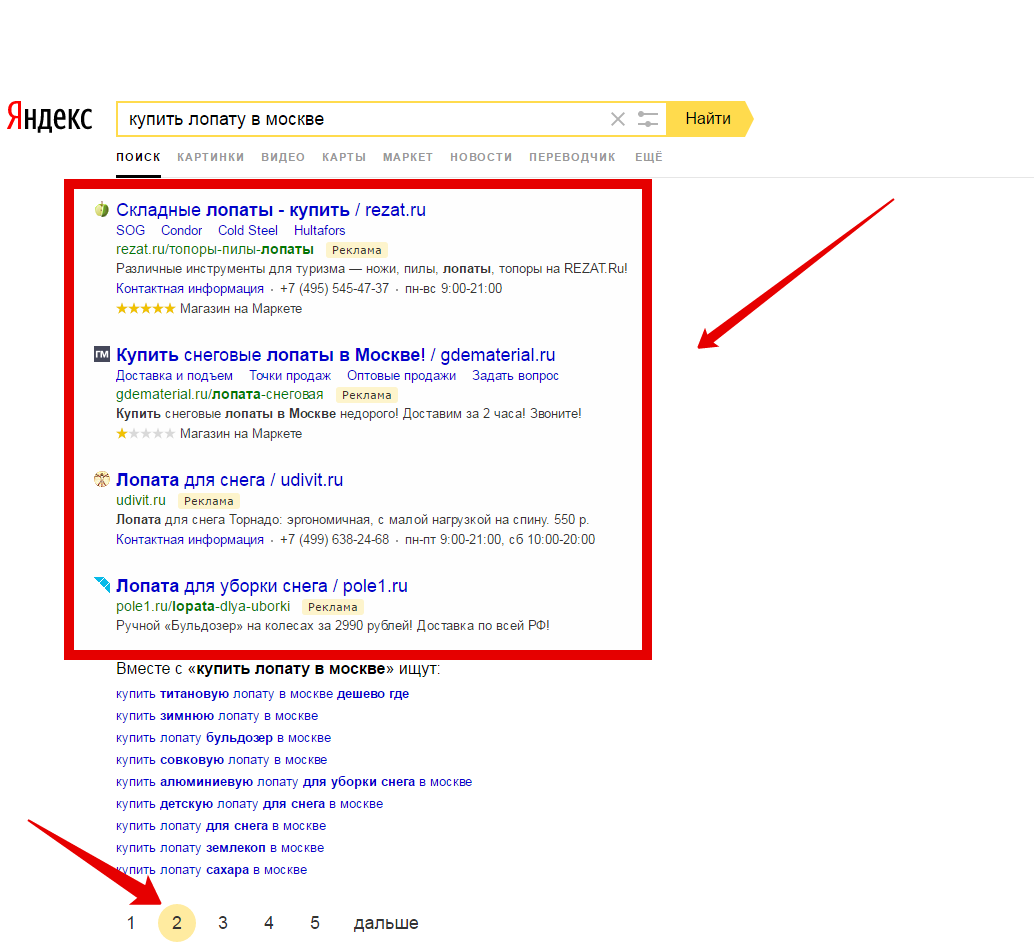
Task: Search купить алюминиевую лопату для уборки снега
Action: coord(294,782)
